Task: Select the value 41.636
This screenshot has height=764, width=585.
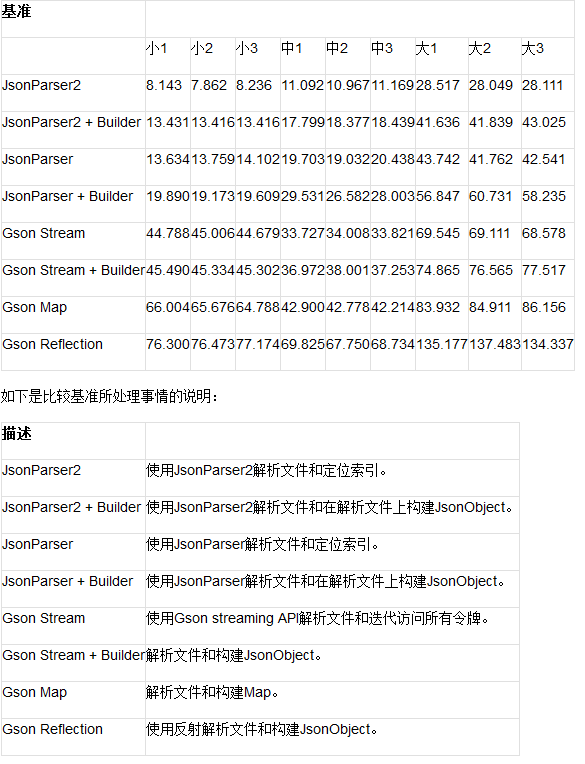Action: click(x=437, y=122)
